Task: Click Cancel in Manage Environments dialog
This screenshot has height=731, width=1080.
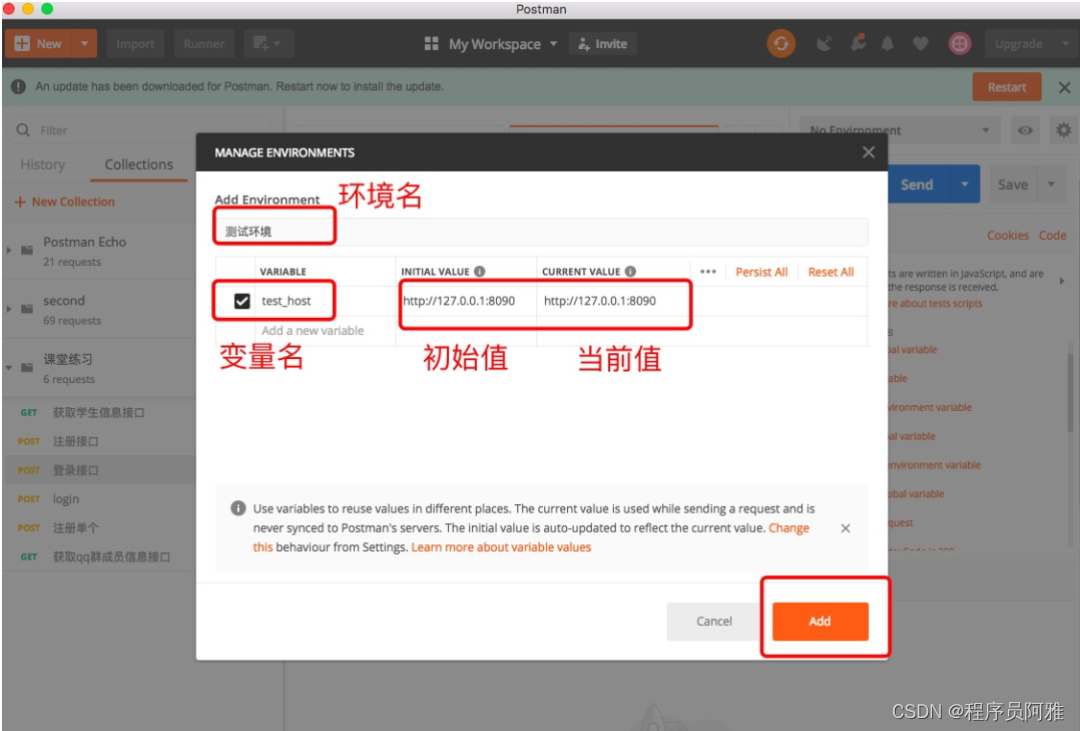Action: 714,621
